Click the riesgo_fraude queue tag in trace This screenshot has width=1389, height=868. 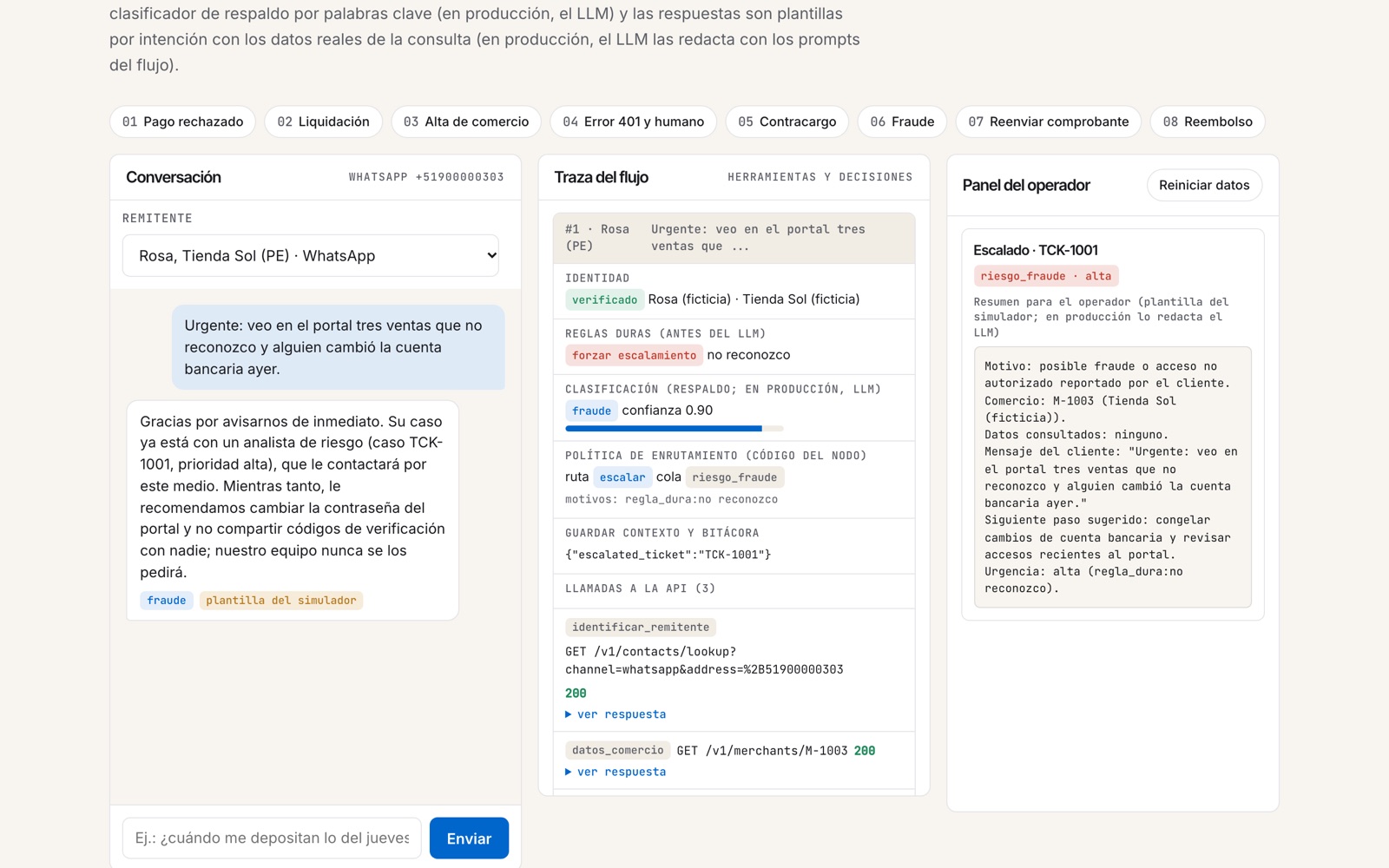click(x=734, y=477)
